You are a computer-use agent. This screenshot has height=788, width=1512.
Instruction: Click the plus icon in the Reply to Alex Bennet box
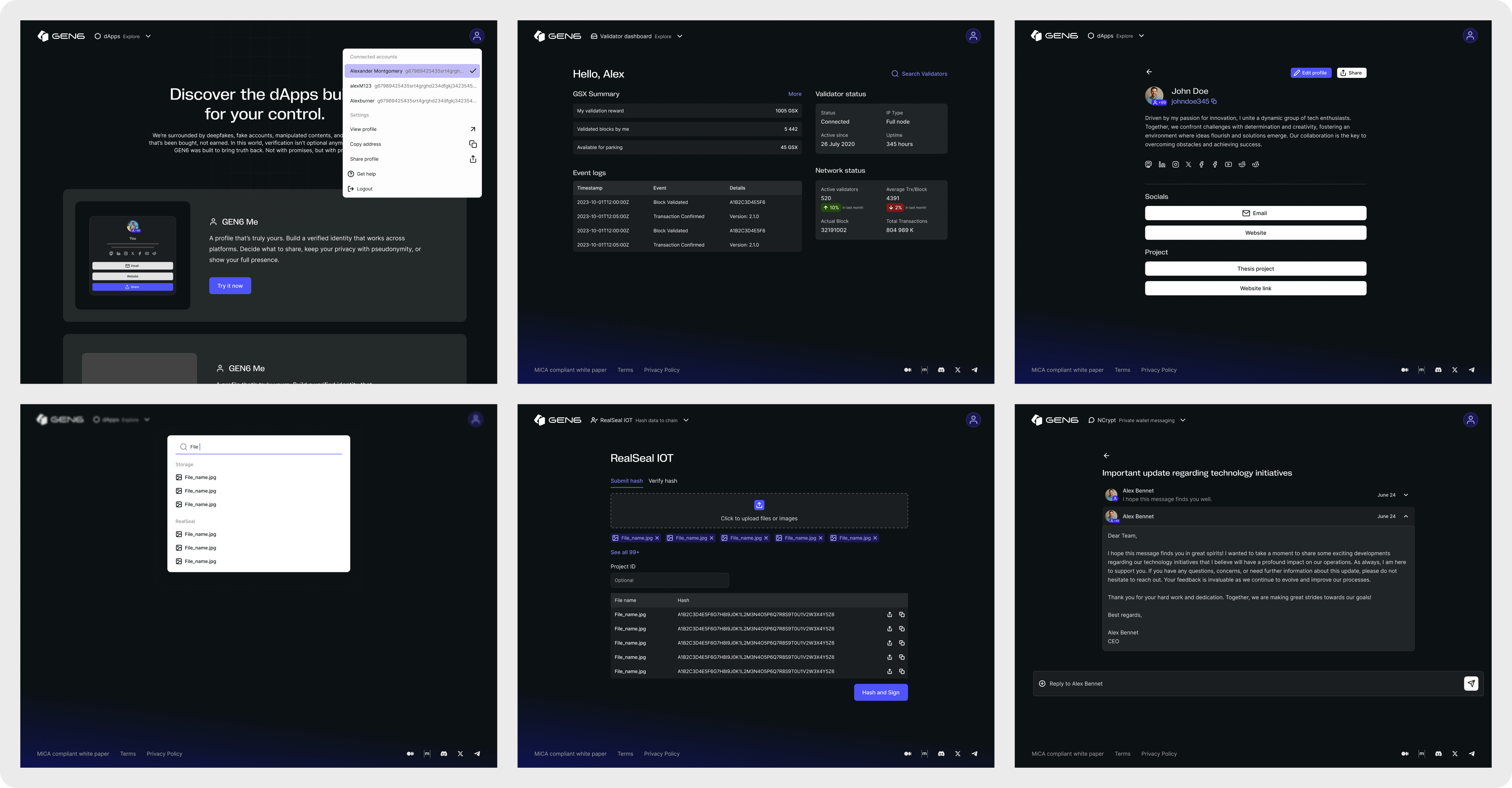[x=1042, y=684]
